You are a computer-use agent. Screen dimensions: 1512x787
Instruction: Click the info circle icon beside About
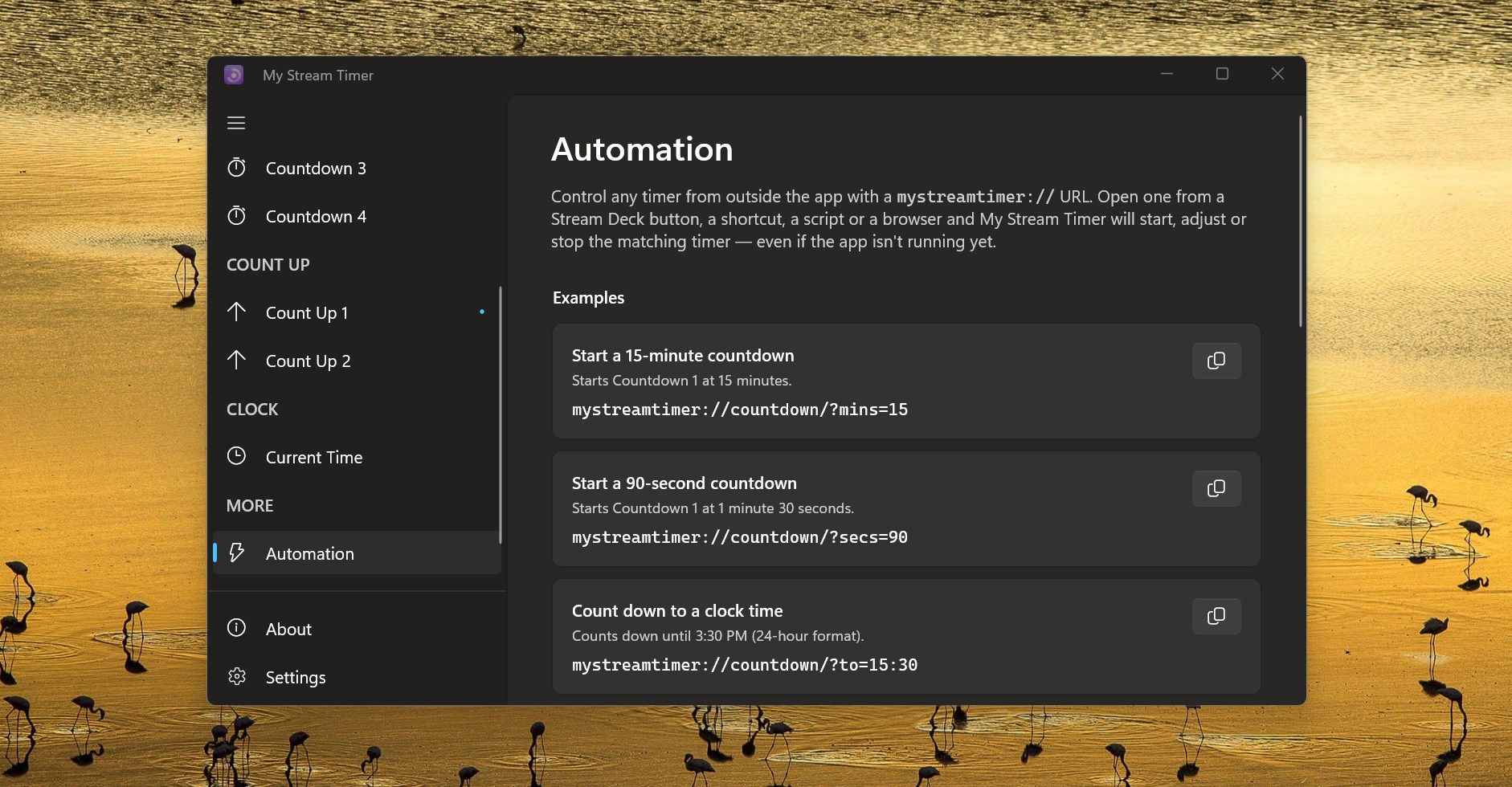click(236, 628)
